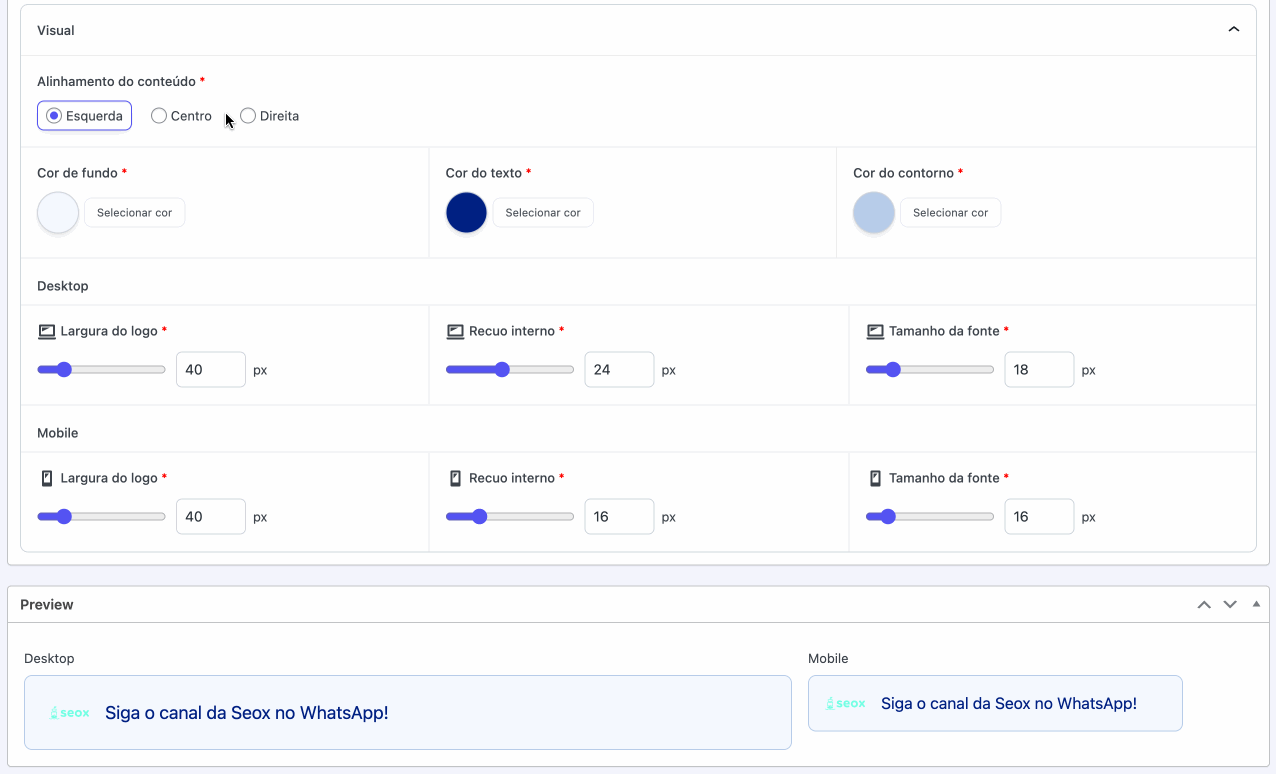Select the Centro alignment radio button
This screenshot has height=774, width=1276.
click(x=159, y=116)
